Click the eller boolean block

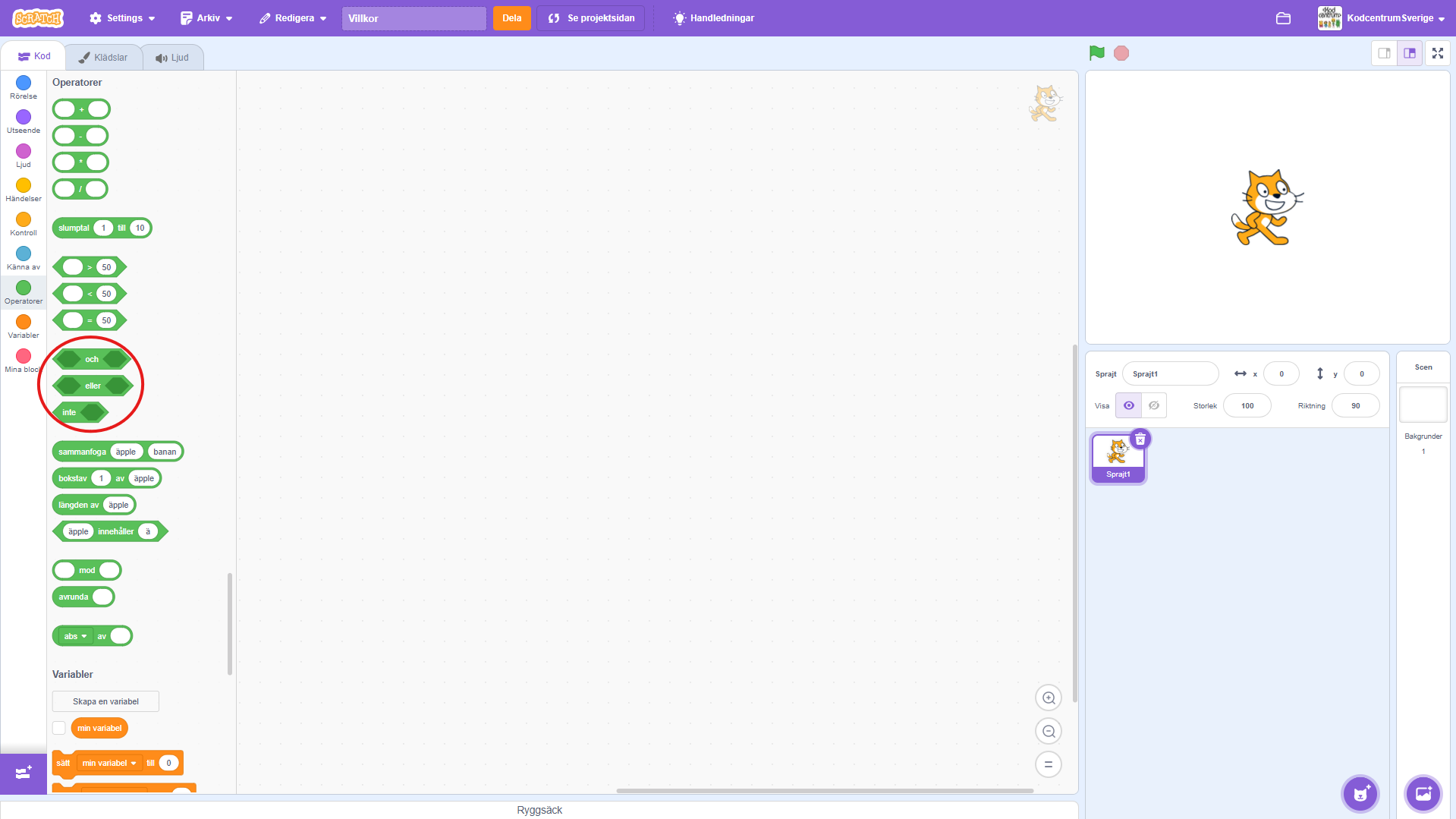pyautogui.click(x=93, y=386)
